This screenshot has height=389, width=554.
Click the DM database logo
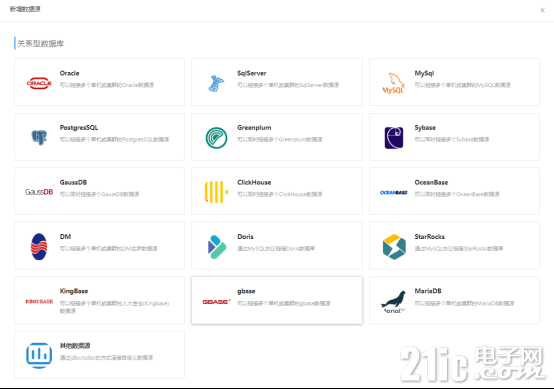click(39, 247)
